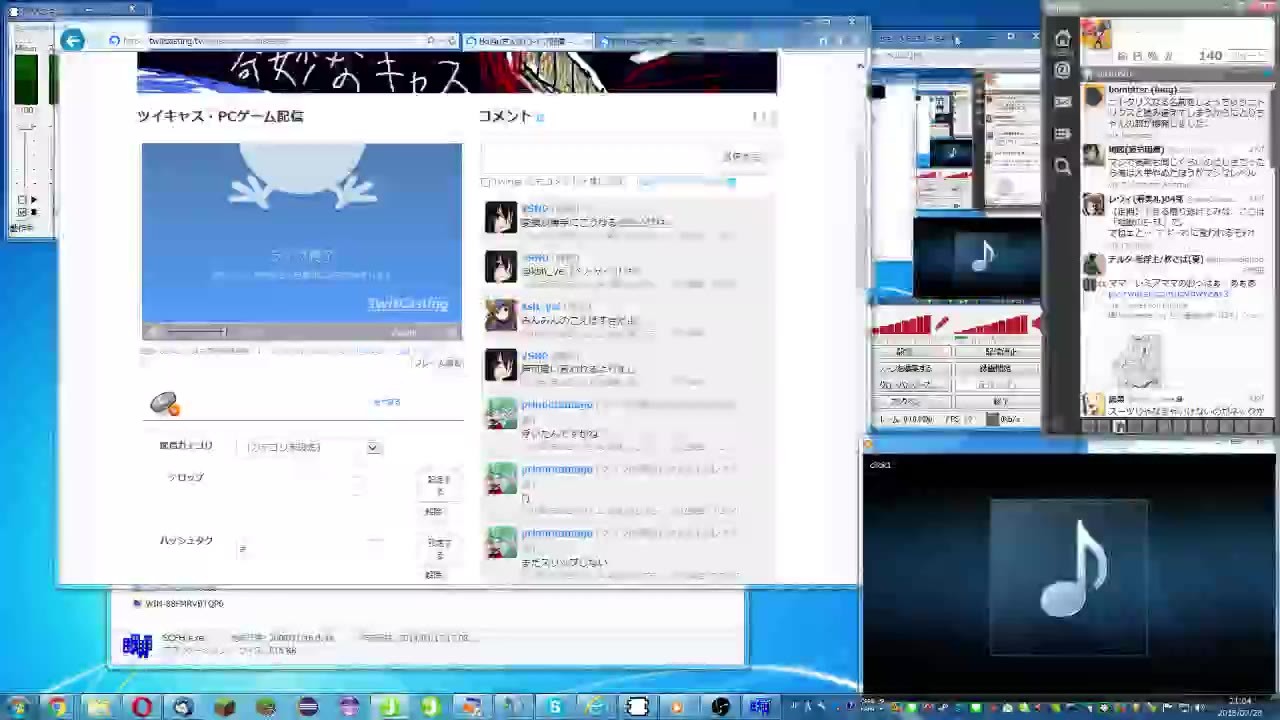
Task: Open direct messages envelope in Twitter client
Action: [1062, 102]
